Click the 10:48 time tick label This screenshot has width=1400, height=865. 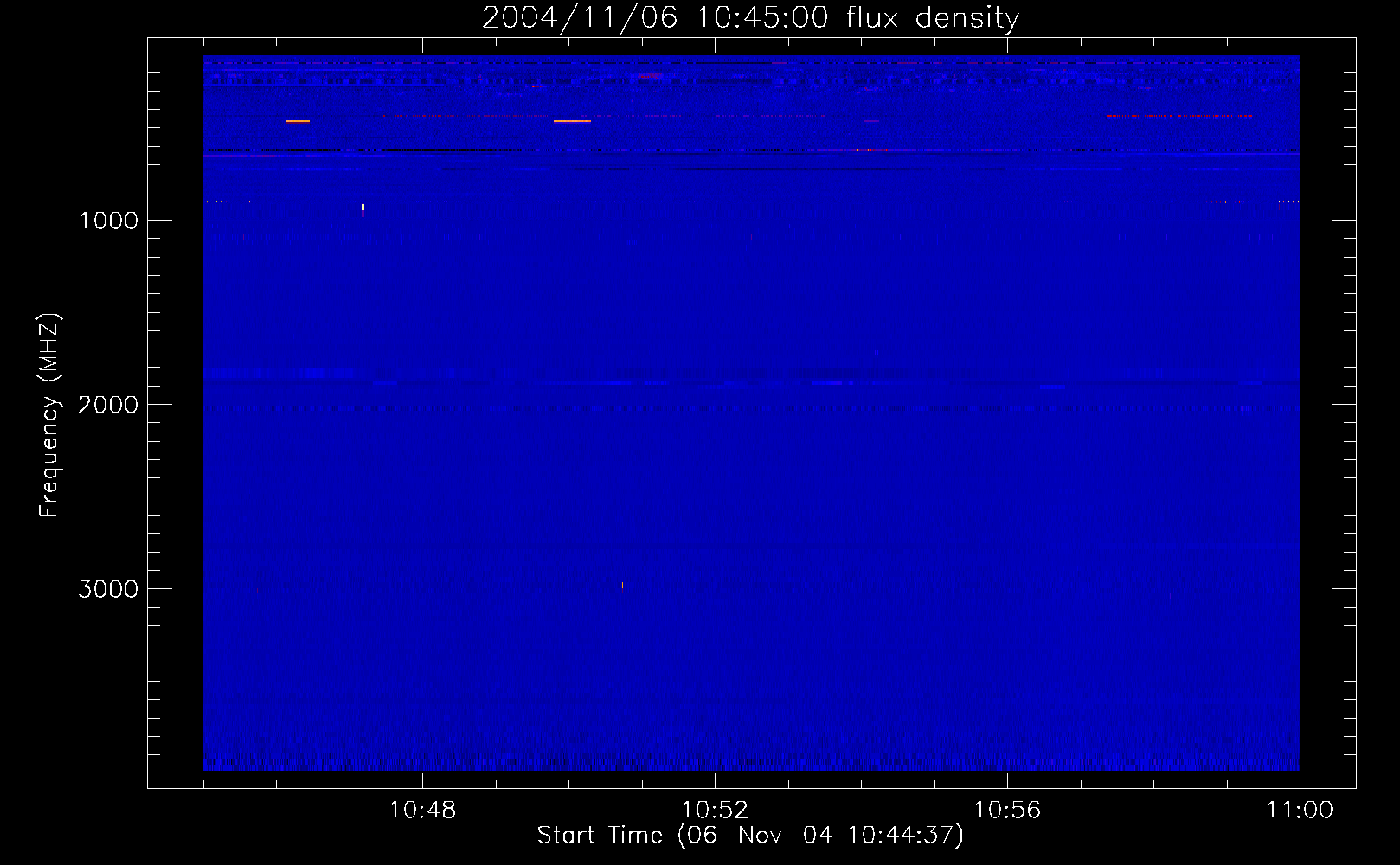[422, 811]
